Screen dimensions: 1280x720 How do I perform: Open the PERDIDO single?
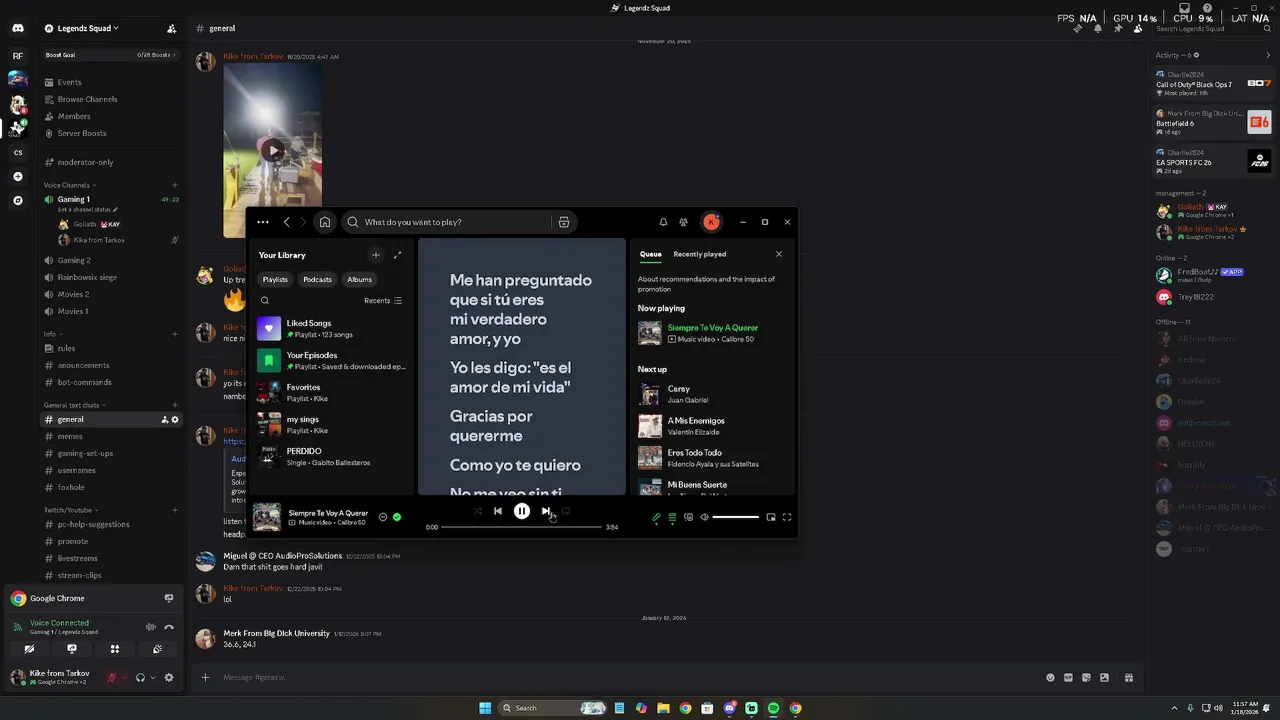click(x=332, y=456)
